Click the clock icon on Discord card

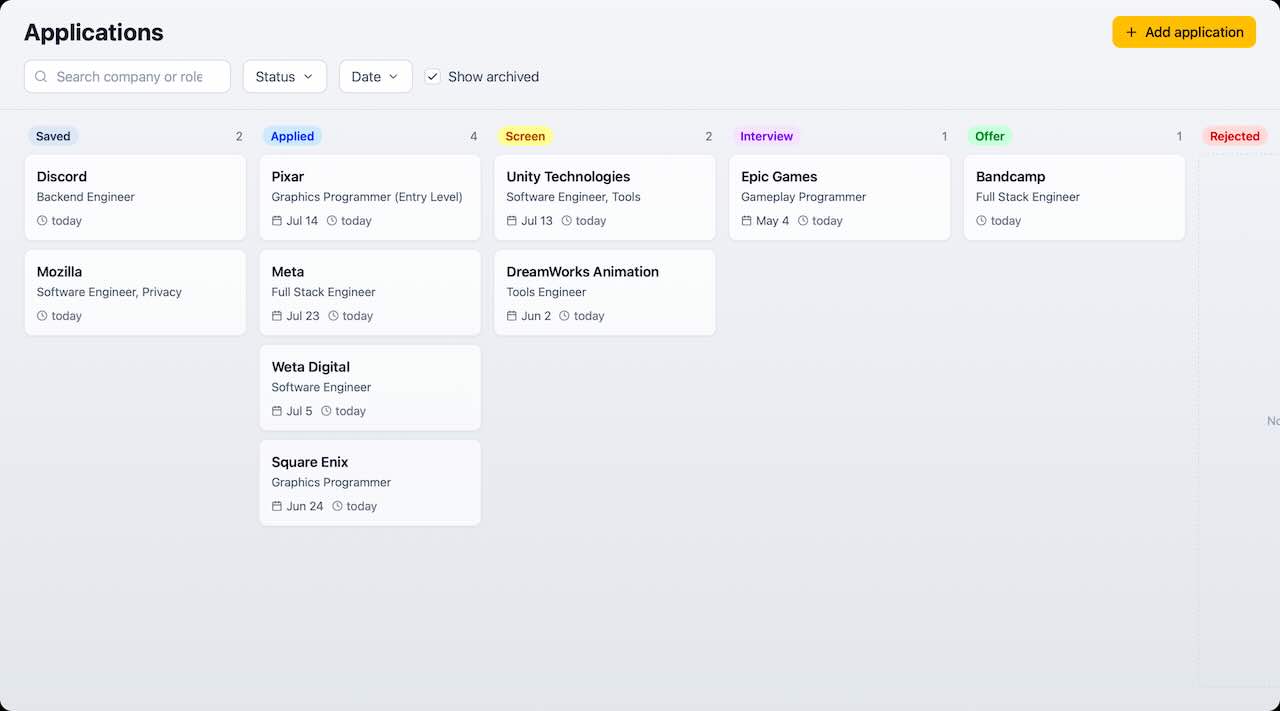coord(42,221)
